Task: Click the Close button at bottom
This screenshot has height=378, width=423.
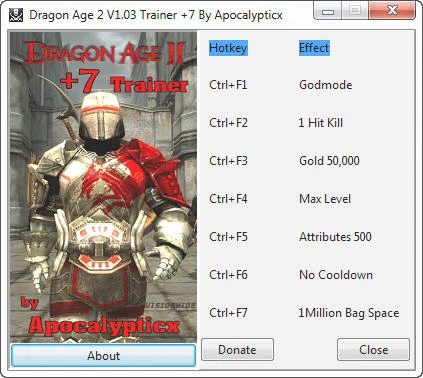Action: pyautogui.click(x=373, y=350)
